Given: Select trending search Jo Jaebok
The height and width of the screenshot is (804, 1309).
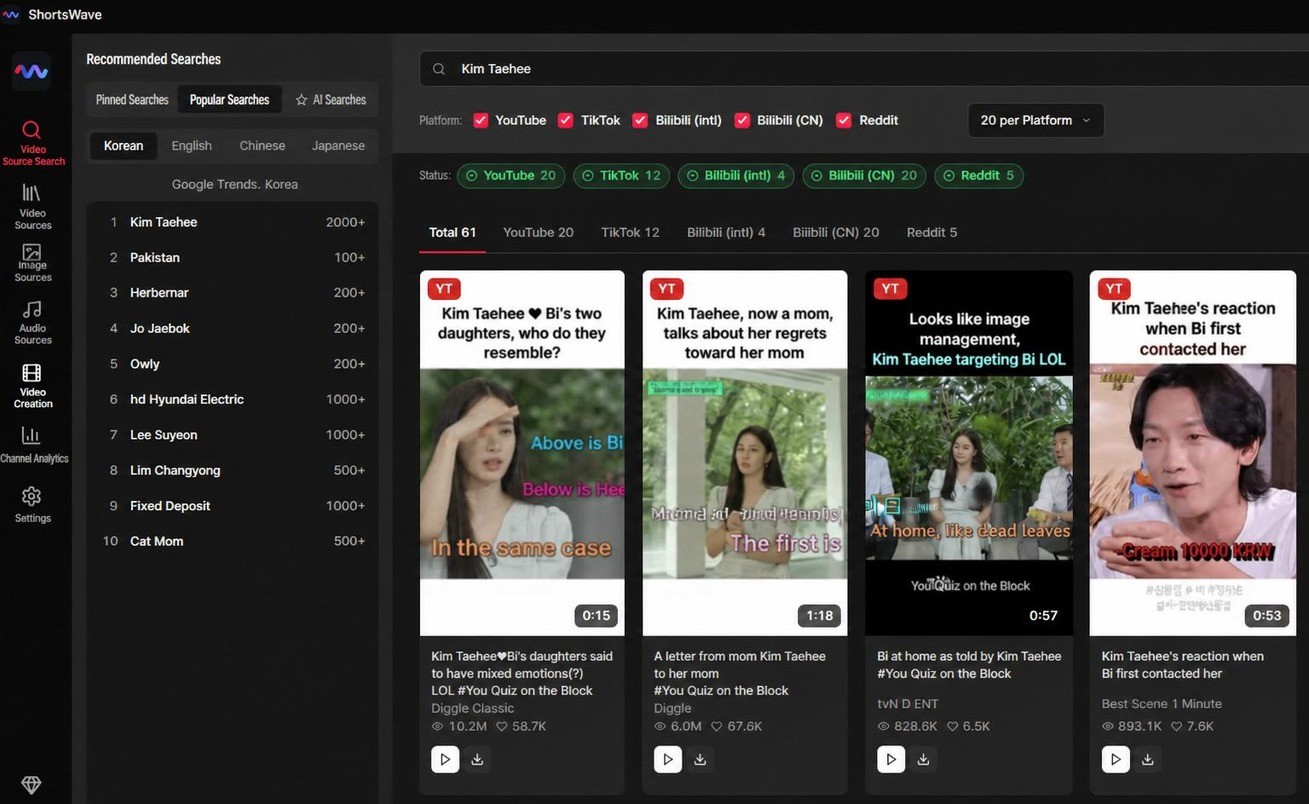Looking at the screenshot, I should click(x=233, y=328).
